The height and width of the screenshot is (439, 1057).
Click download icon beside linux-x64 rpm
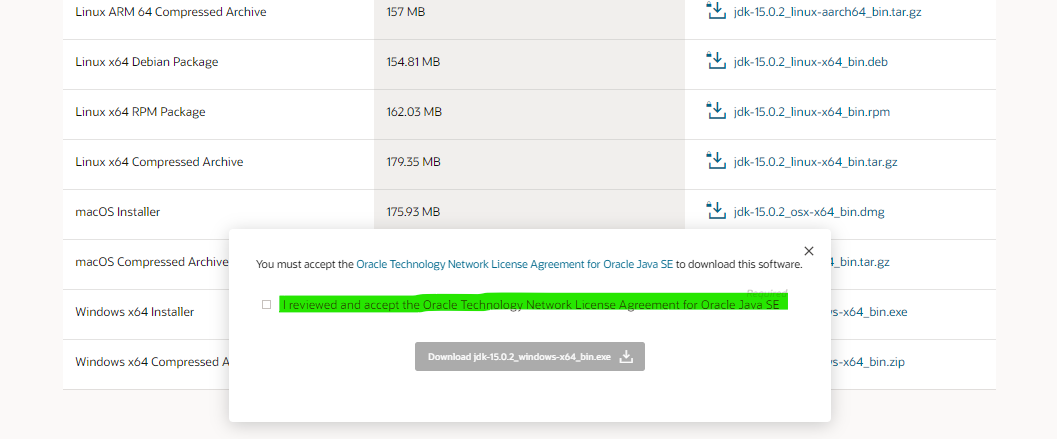point(715,110)
